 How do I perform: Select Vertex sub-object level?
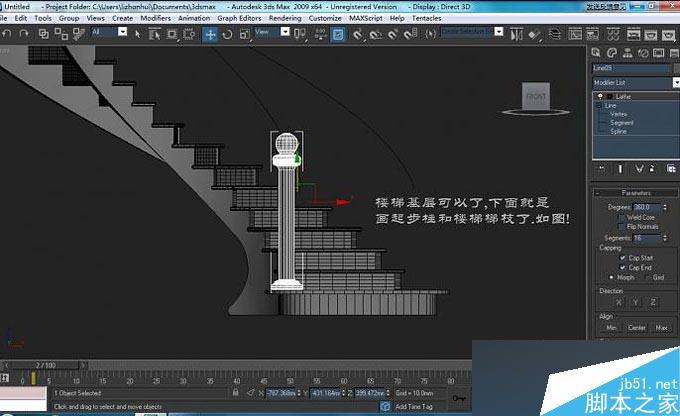(618, 114)
